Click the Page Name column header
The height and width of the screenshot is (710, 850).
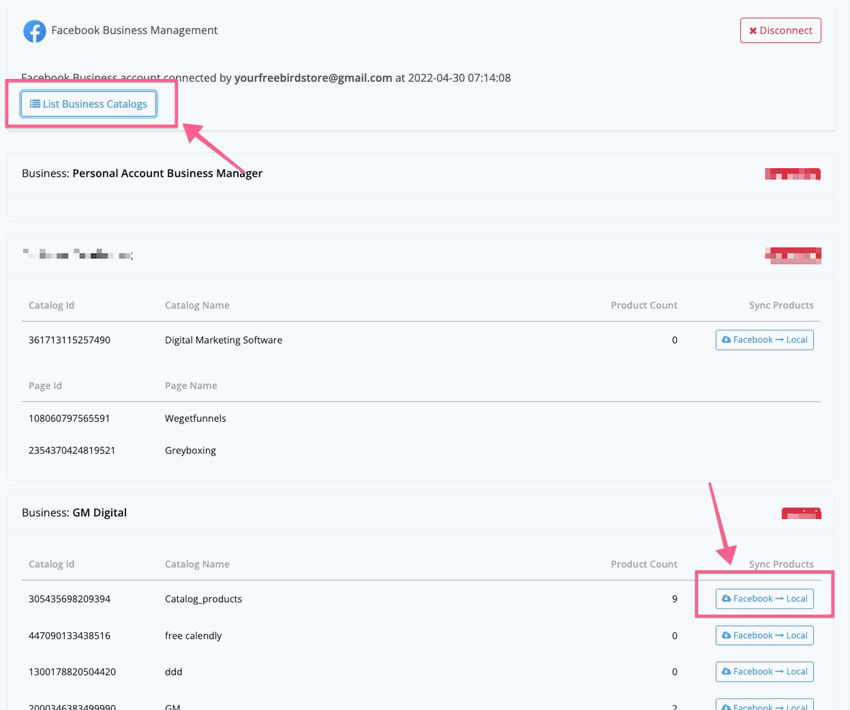[191, 385]
